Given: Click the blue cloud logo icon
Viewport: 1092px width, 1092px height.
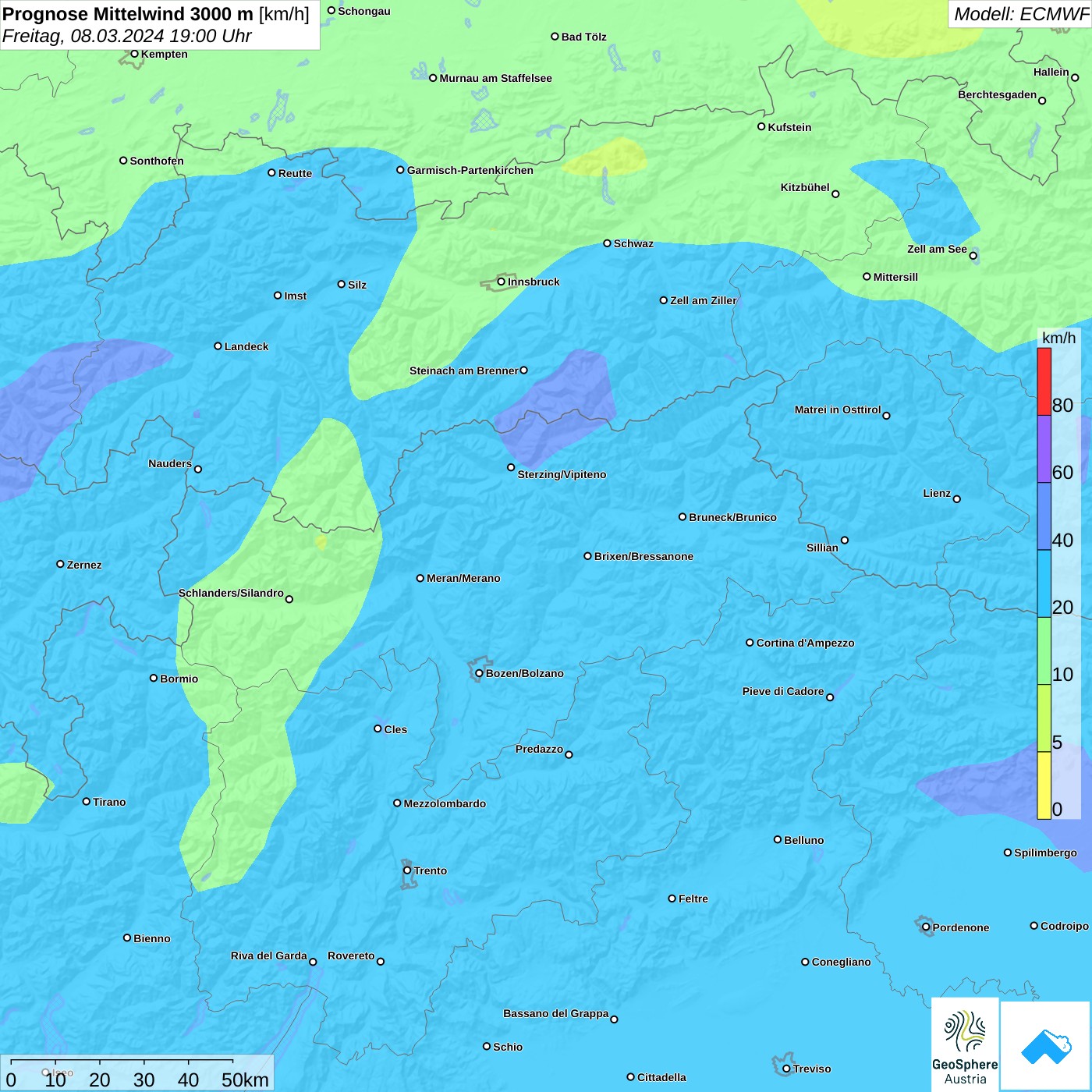Looking at the screenshot, I should [1046, 1046].
